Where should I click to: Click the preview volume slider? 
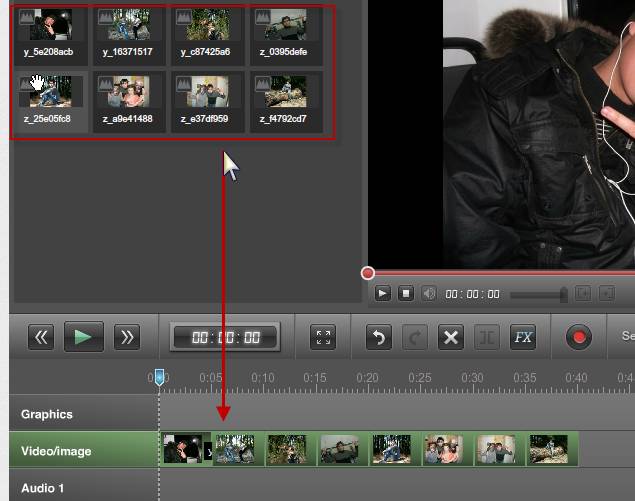point(538,295)
